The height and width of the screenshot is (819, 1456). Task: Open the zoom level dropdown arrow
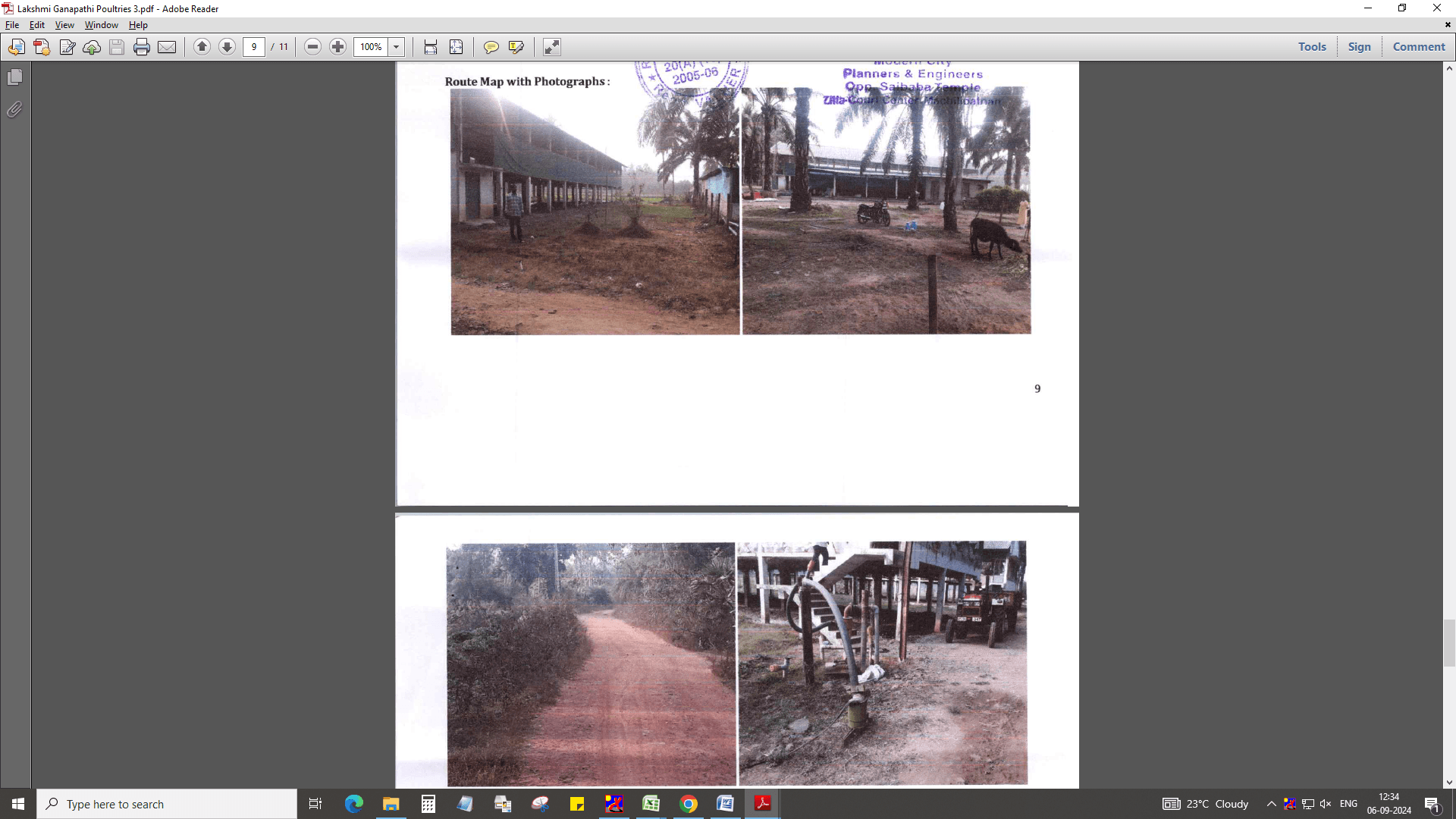(396, 47)
